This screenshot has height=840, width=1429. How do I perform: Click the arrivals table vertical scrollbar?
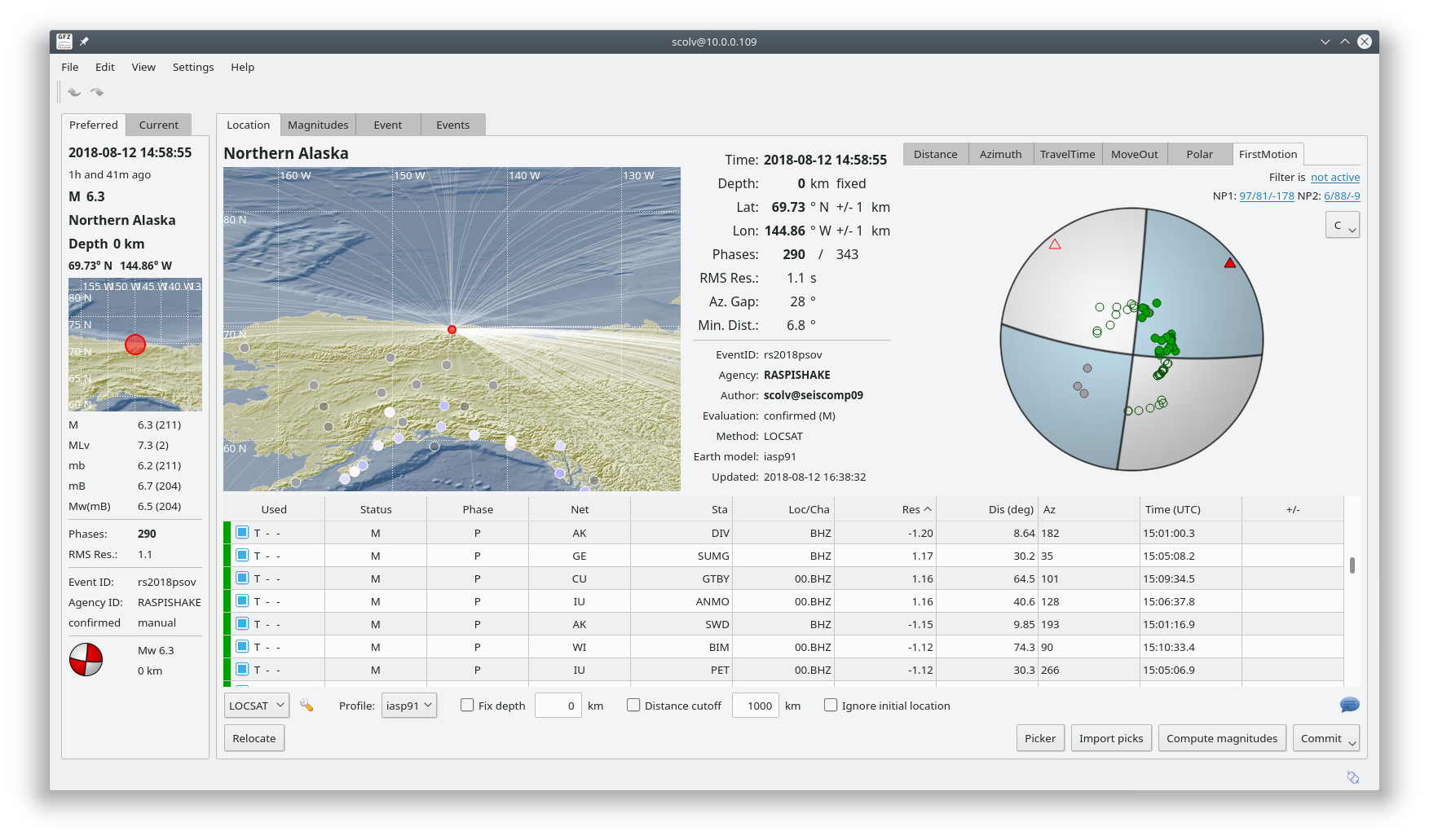pyautogui.click(x=1352, y=565)
